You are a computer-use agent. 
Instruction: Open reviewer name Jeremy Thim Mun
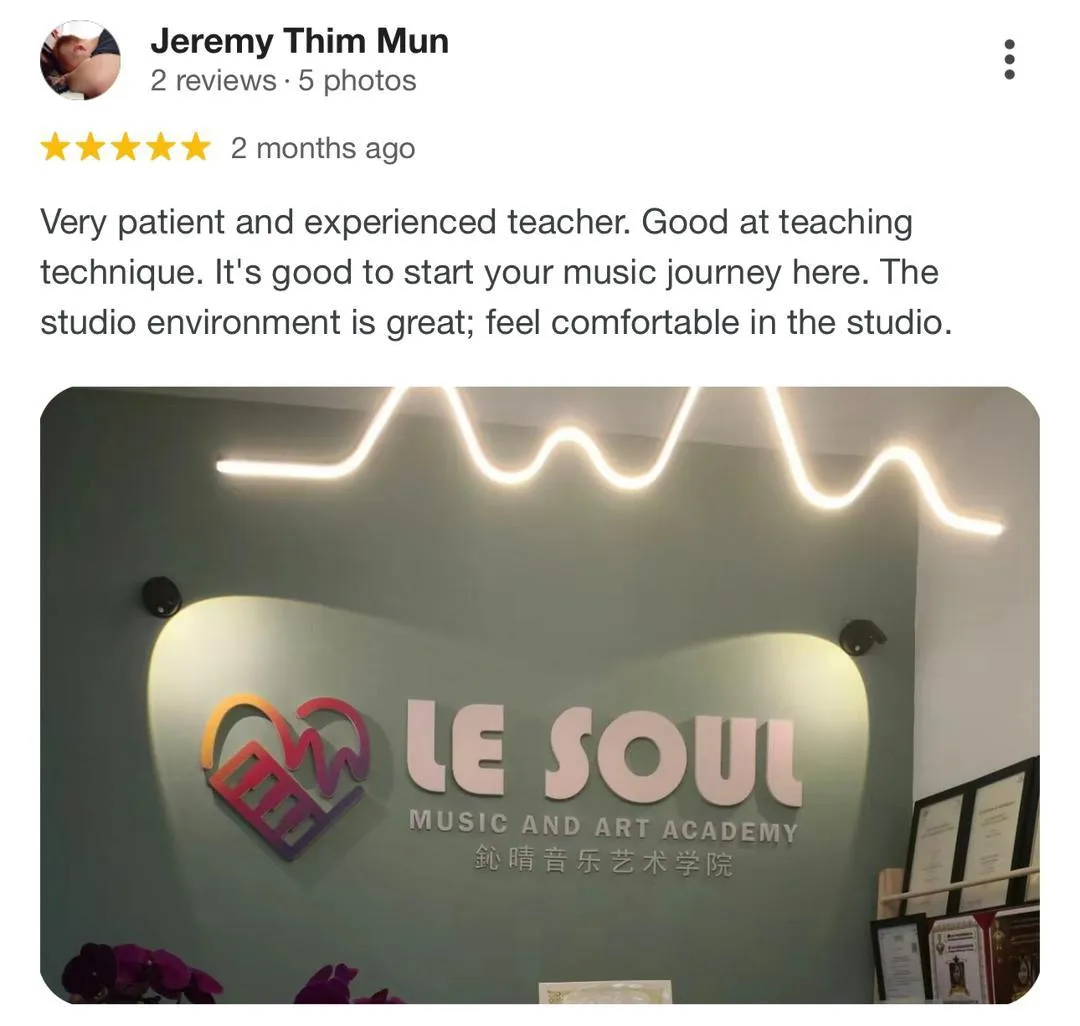click(300, 41)
